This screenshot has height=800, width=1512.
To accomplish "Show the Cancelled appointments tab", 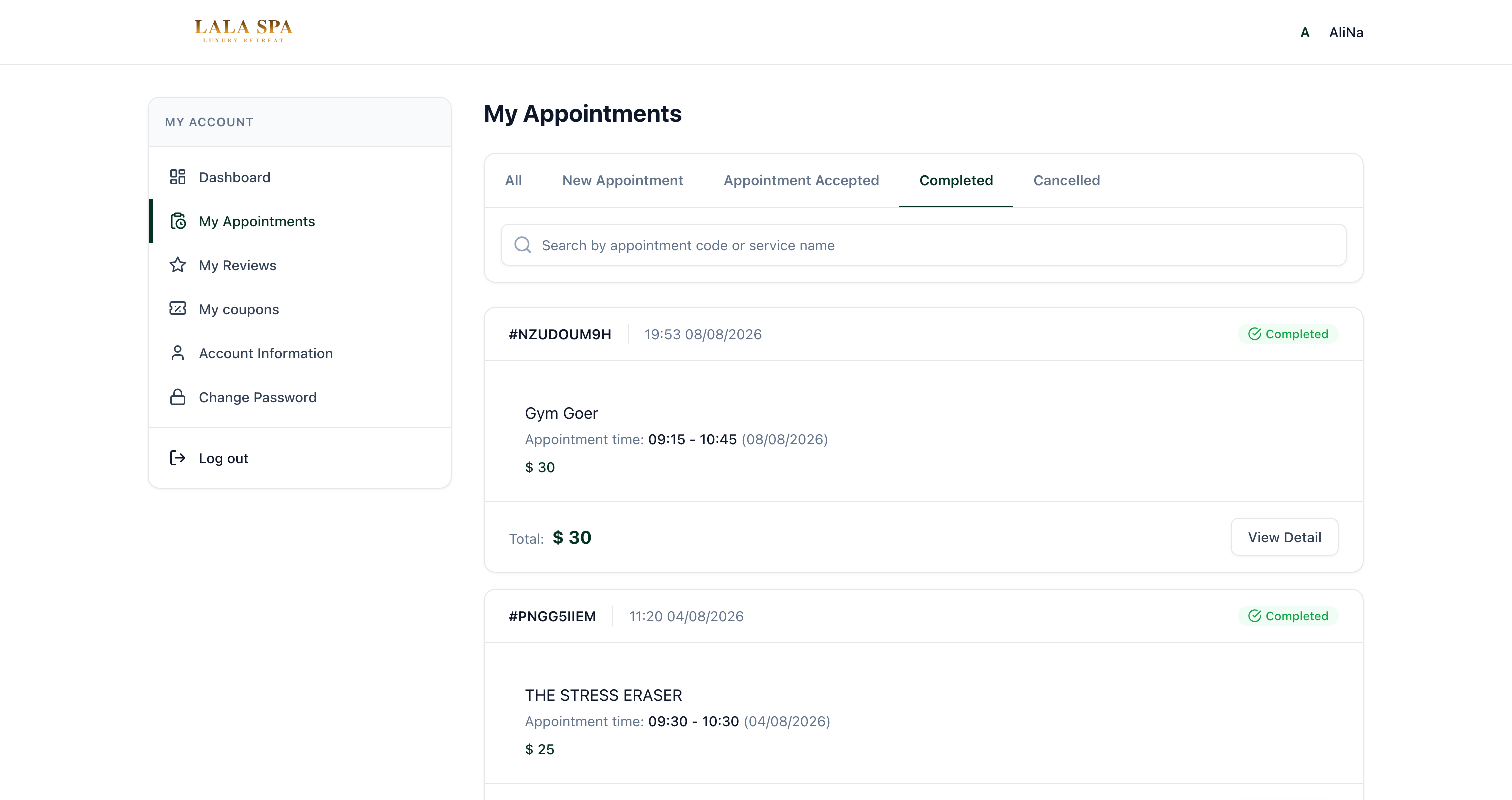I will click(x=1066, y=181).
